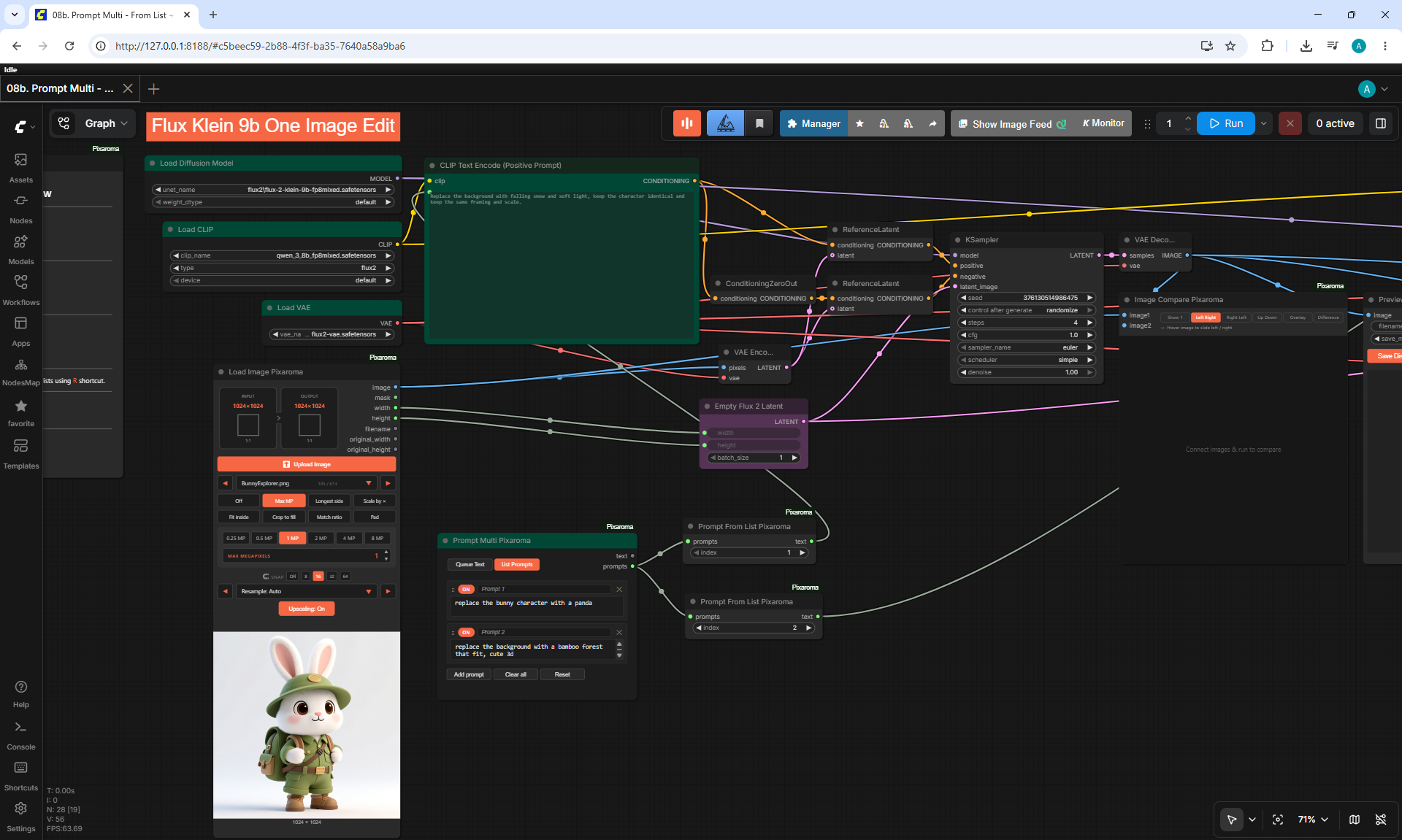This screenshot has width=1402, height=840.
Task: Click the bookmark icon in the toolbar
Action: (x=759, y=123)
